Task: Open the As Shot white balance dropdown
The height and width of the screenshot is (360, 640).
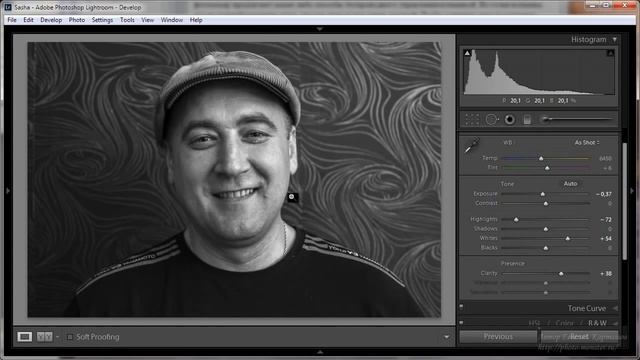Action: (587, 142)
